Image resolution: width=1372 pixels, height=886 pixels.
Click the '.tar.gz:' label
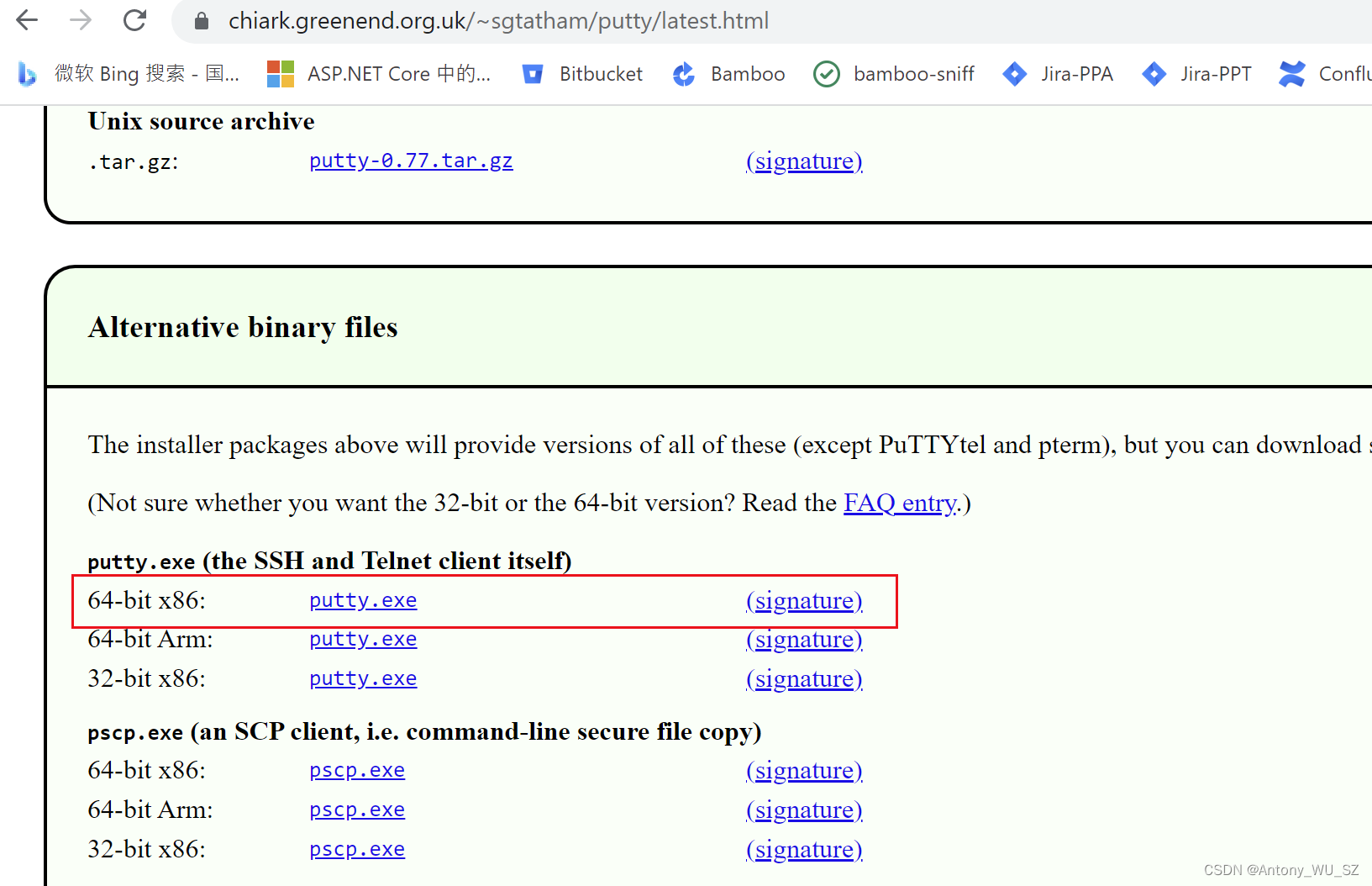point(134,161)
